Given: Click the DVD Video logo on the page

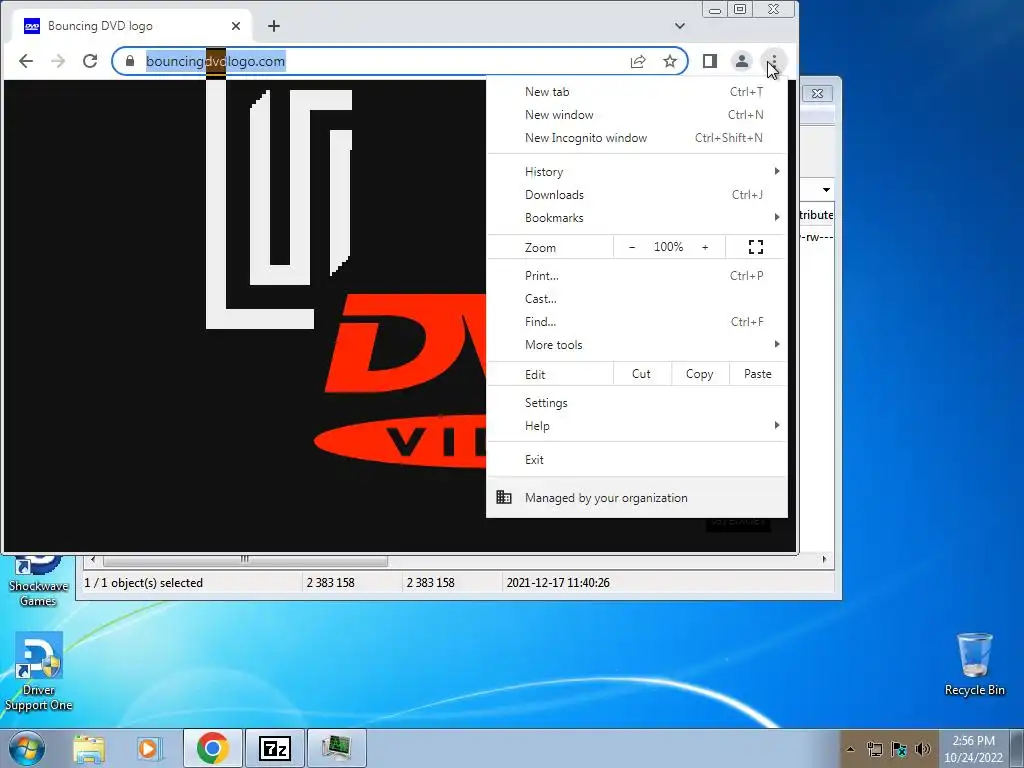Looking at the screenshot, I should (x=400, y=381).
